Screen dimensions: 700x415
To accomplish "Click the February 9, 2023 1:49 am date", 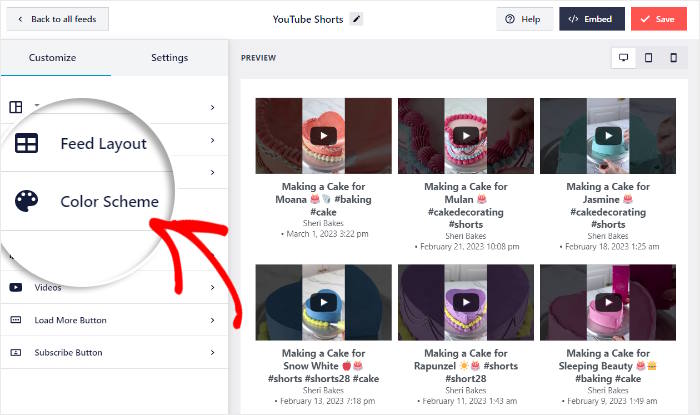I will click(612, 401).
